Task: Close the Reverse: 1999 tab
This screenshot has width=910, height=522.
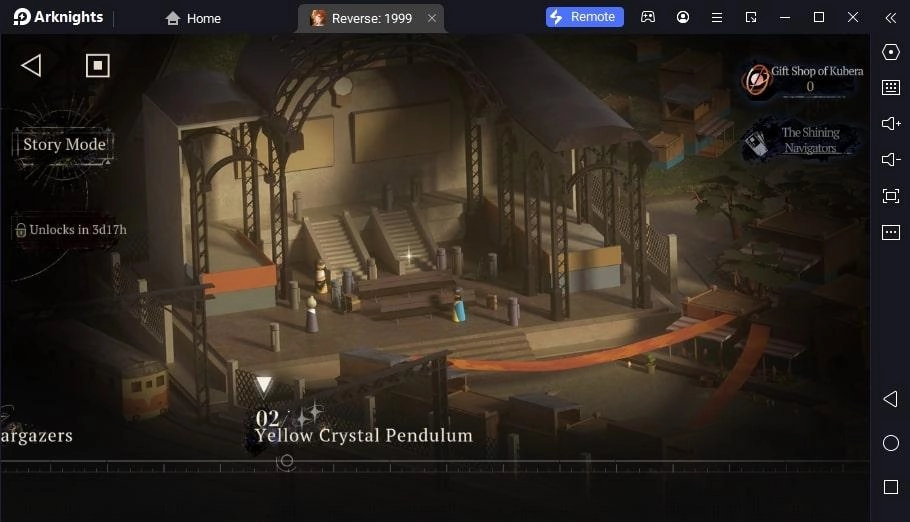Action: coord(432,18)
